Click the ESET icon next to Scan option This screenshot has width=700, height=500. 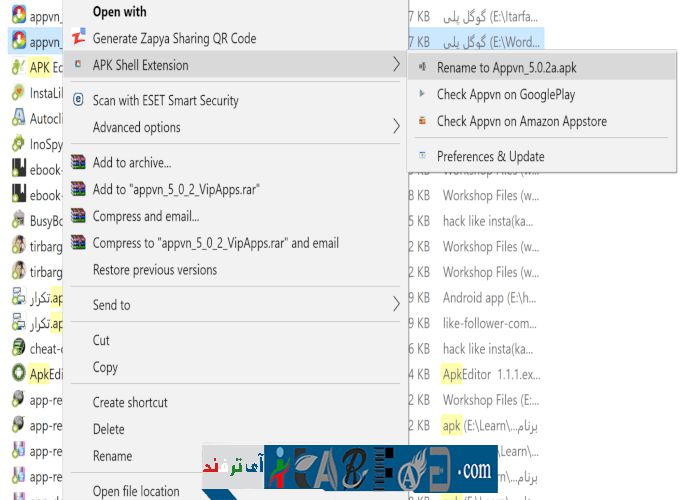[x=79, y=100]
